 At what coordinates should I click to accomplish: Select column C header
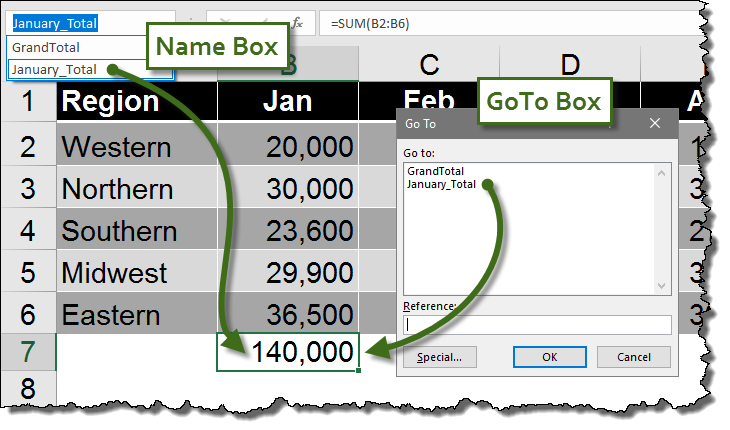point(429,65)
